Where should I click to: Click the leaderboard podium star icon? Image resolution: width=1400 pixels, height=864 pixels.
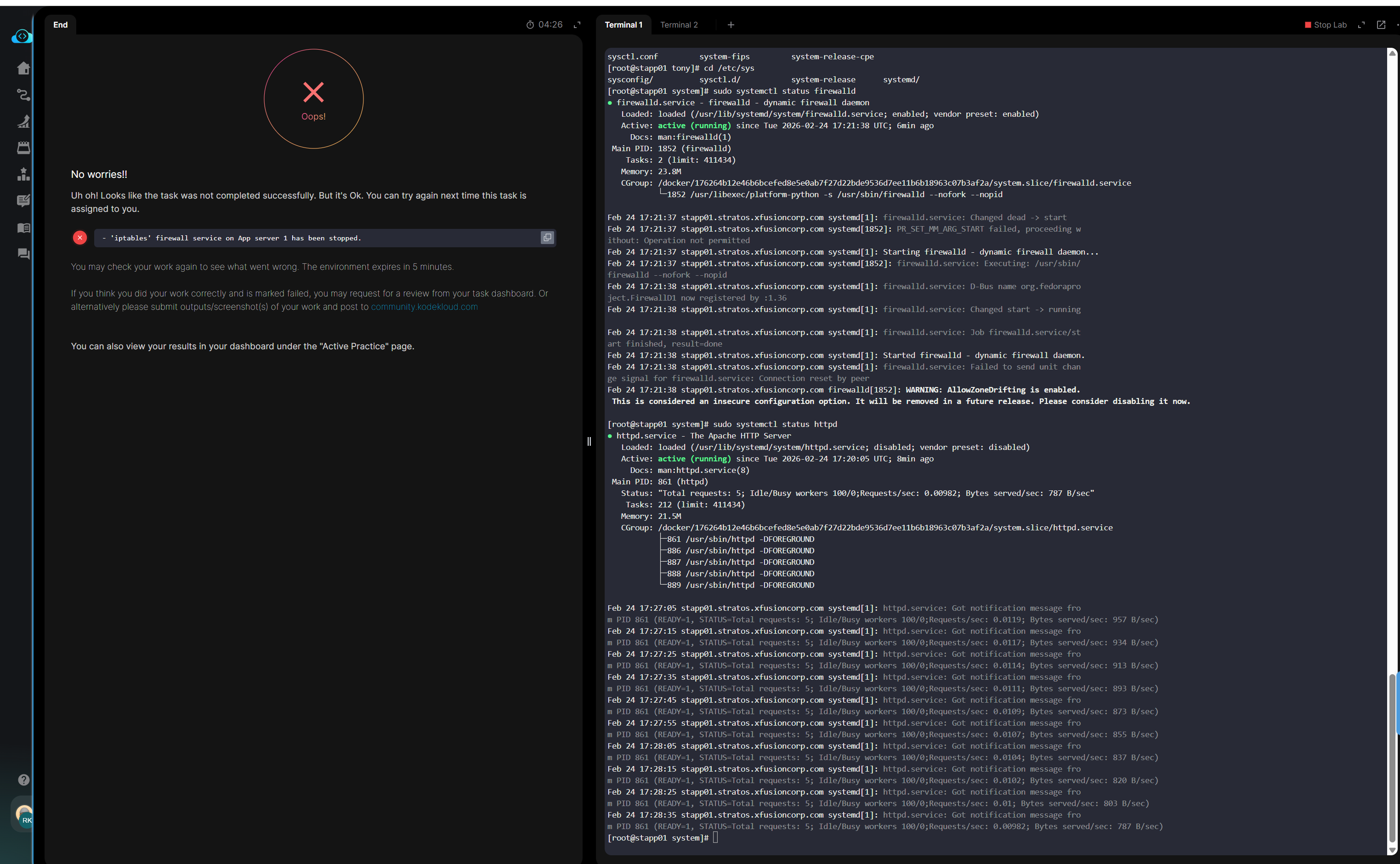click(23, 174)
